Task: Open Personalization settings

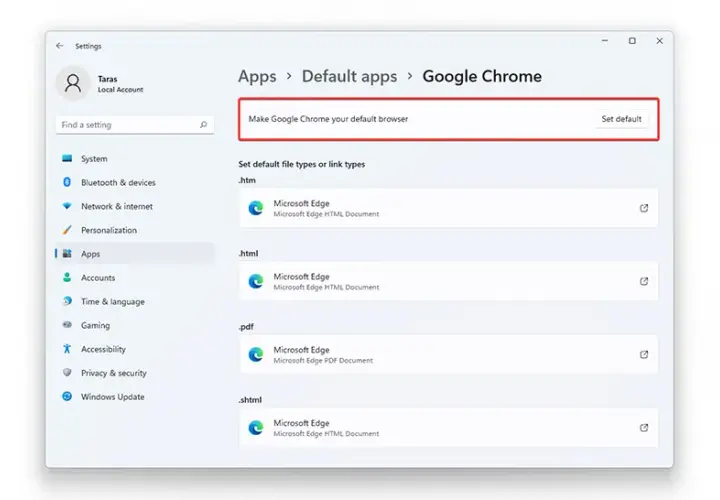Action: click(x=135, y=230)
